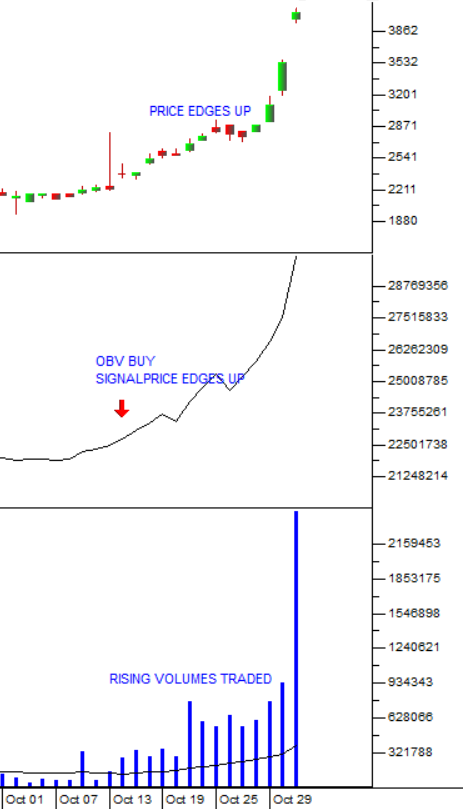Click the OBV line dip below SIGNALPRICE text
Screen dimensions: 463x809
[230, 389]
